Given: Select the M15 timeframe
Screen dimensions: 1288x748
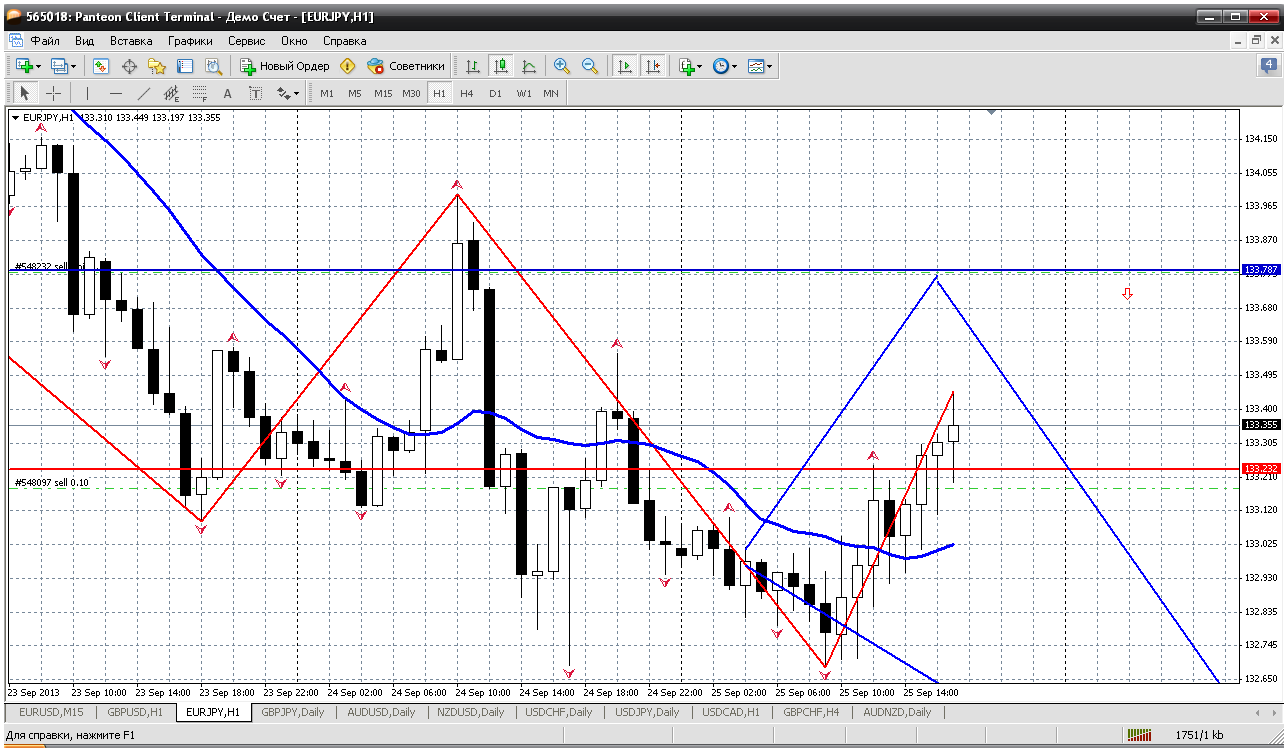Looking at the screenshot, I should point(383,93).
